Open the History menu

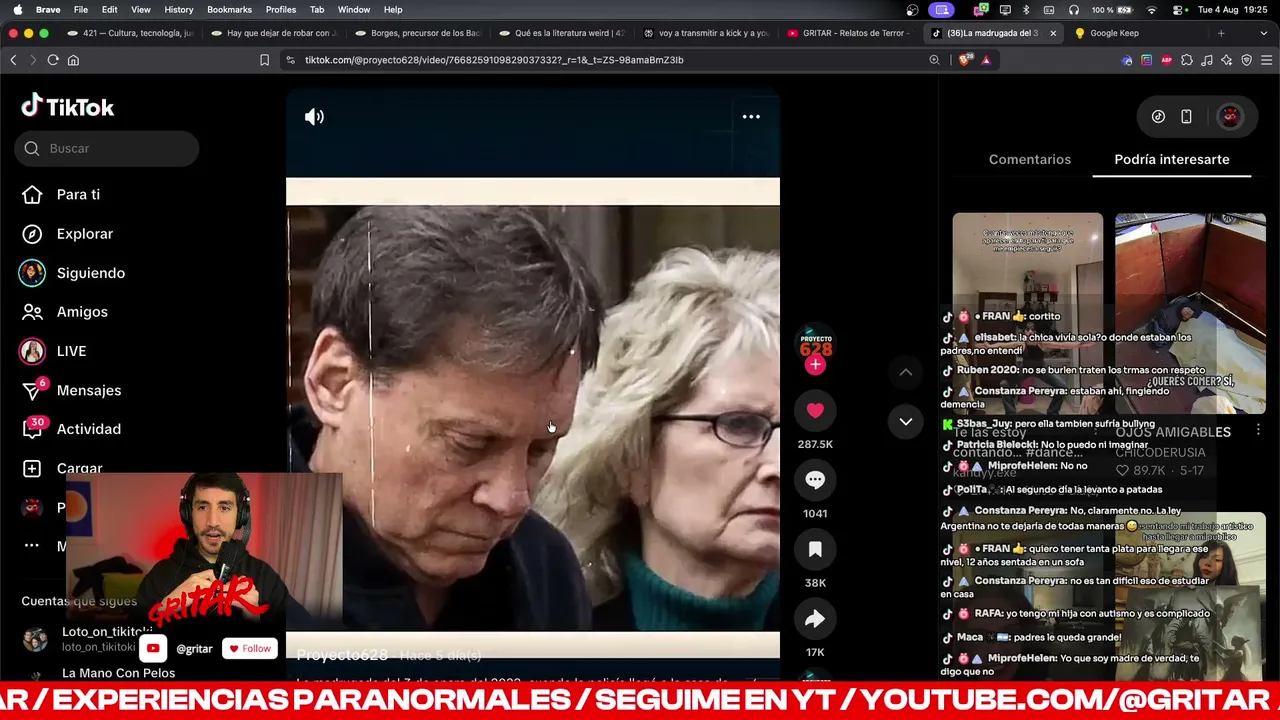click(179, 10)
